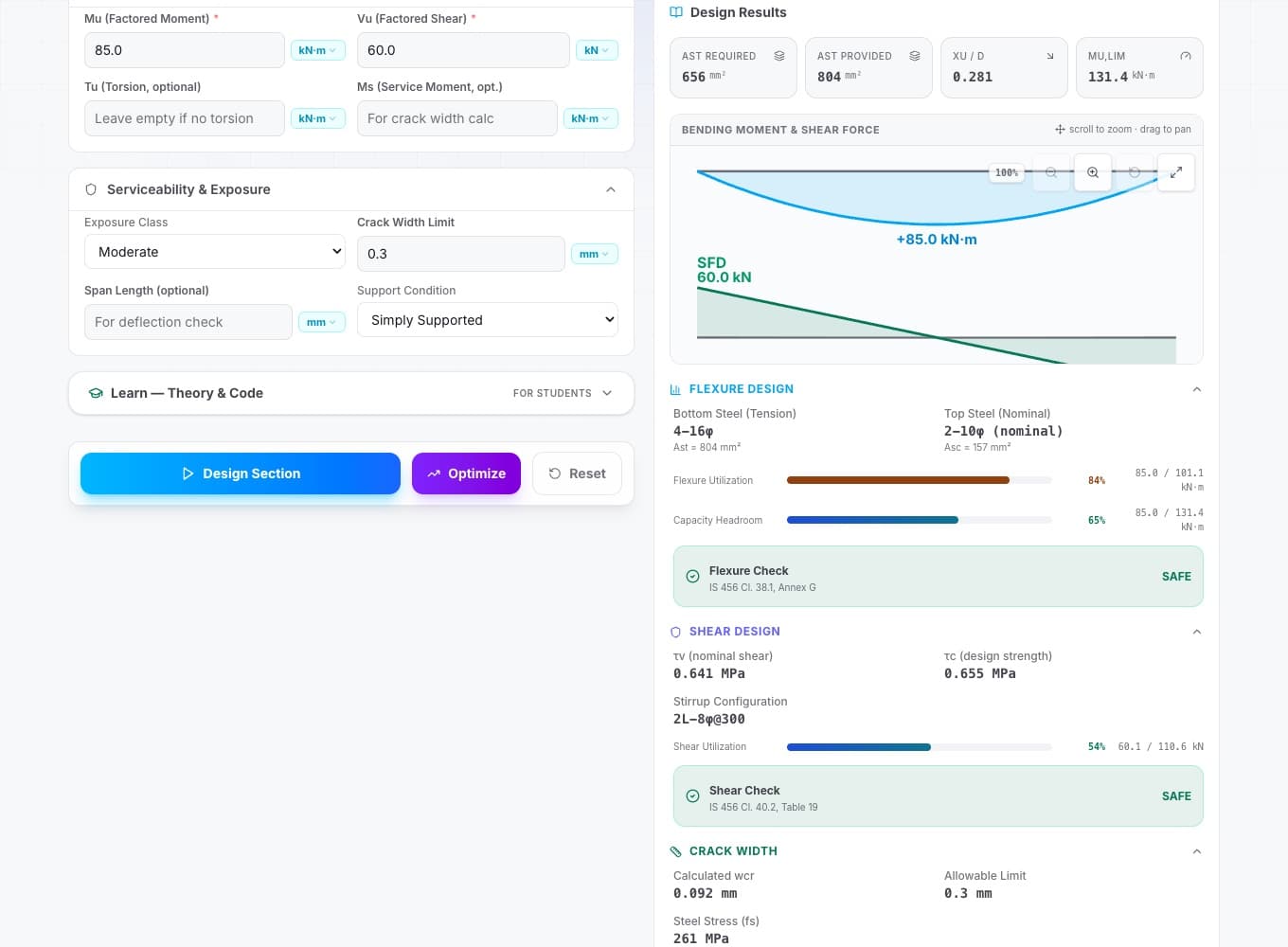
Task: Click the Vu Factored Shear input field
Action: click(x=463, y=50)
